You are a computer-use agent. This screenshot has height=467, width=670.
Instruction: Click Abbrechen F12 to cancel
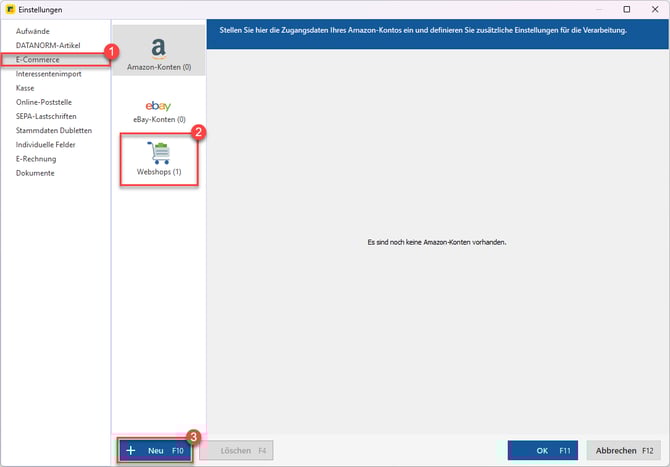(625, 450)
